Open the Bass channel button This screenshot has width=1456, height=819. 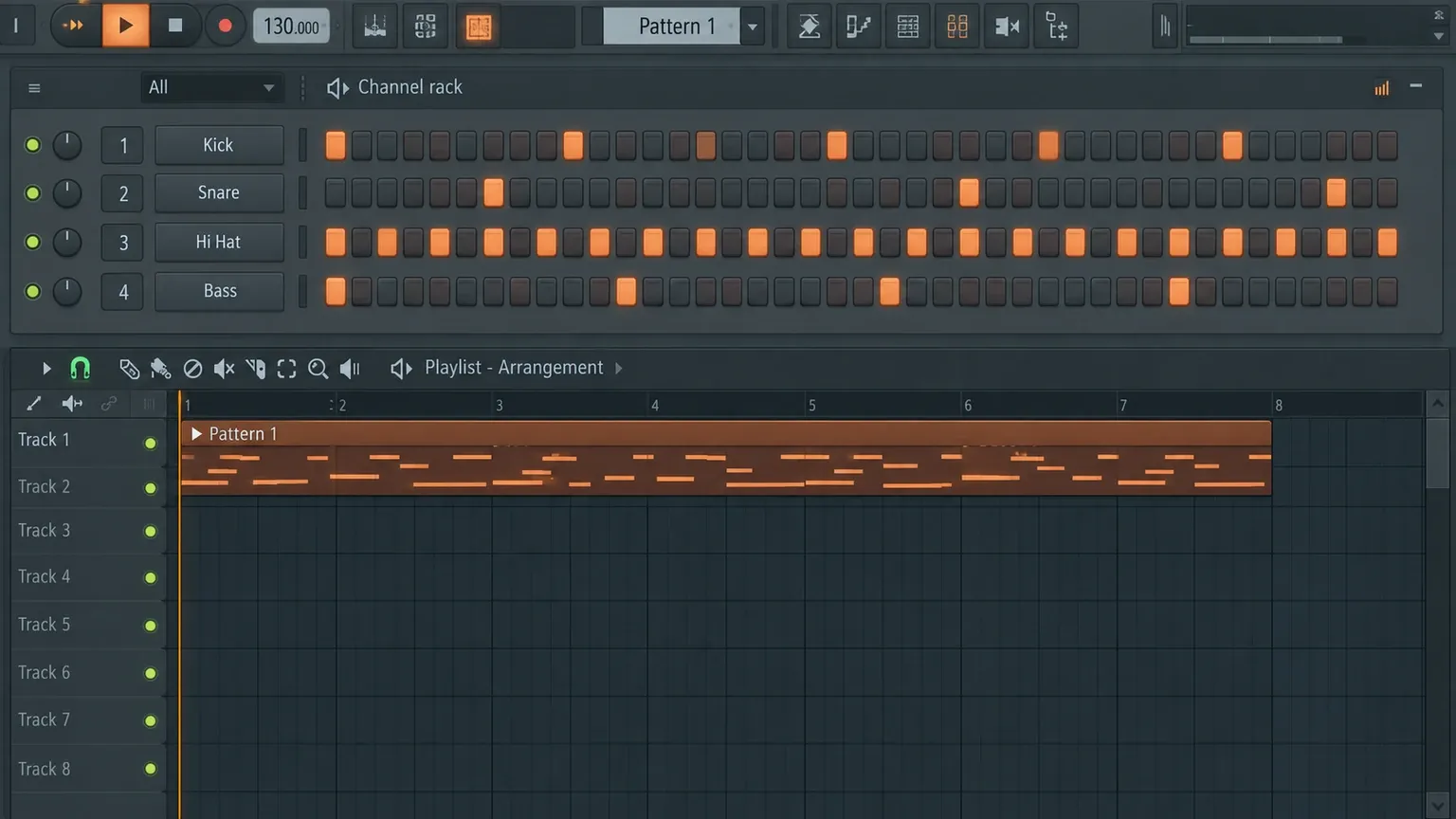coord(219,292)
